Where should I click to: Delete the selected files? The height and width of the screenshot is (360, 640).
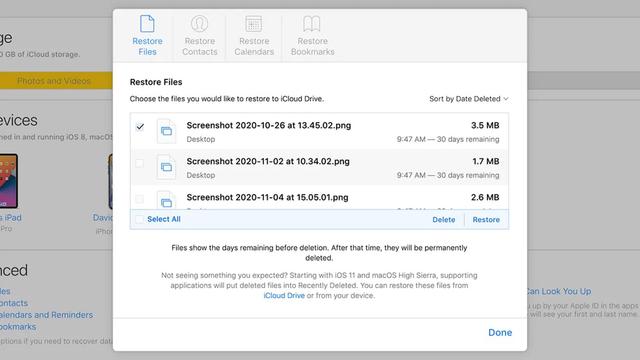click(x=444, y=220)
